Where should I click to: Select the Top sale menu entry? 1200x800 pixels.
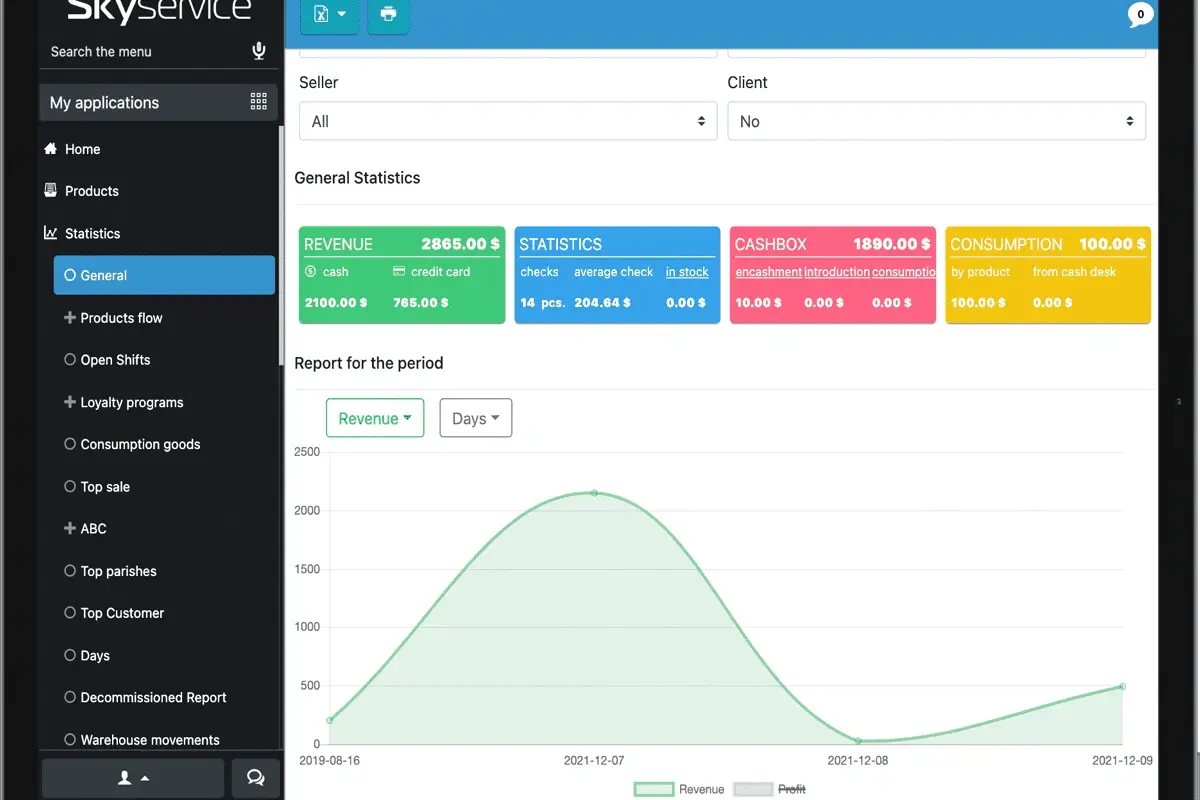click(105, 487)
